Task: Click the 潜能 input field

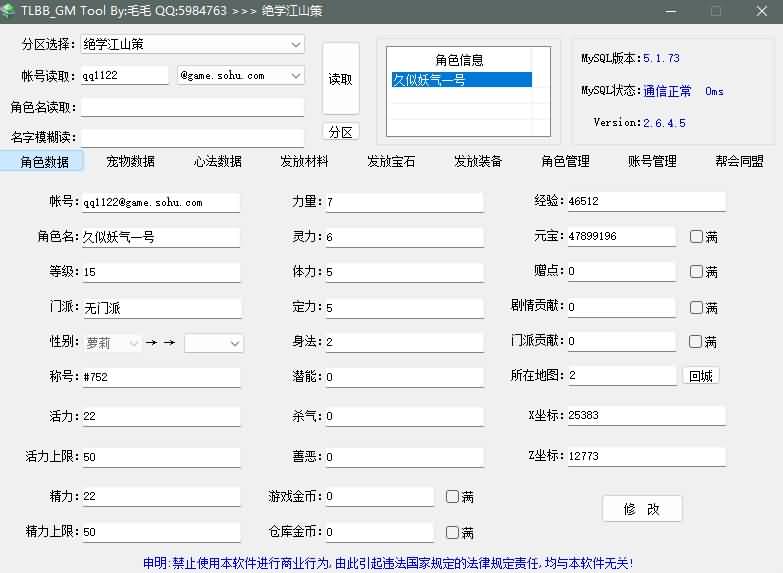Action: 404,377
